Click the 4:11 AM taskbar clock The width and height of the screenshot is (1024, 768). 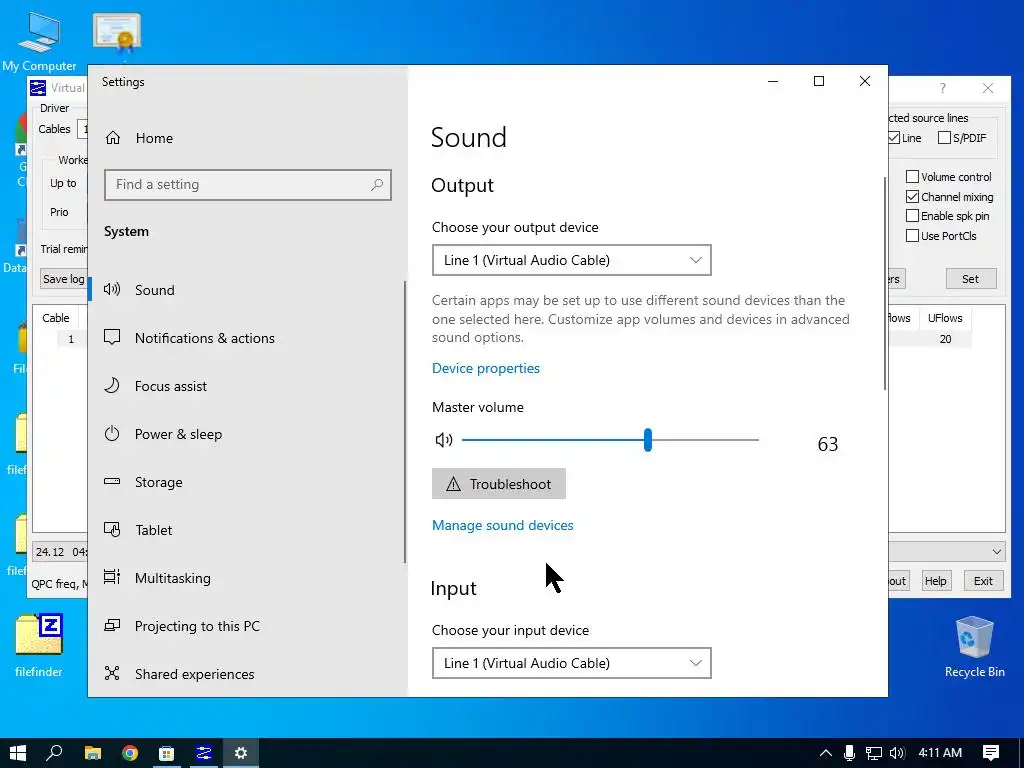click(x=940, y=753)
